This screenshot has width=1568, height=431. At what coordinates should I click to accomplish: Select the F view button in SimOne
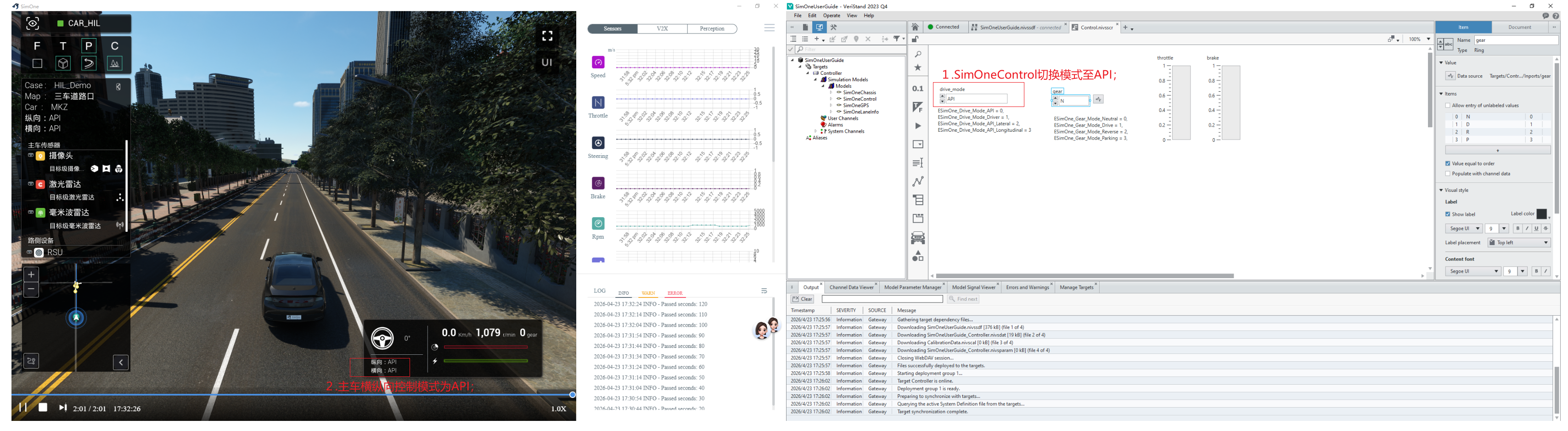coord(37,45)
